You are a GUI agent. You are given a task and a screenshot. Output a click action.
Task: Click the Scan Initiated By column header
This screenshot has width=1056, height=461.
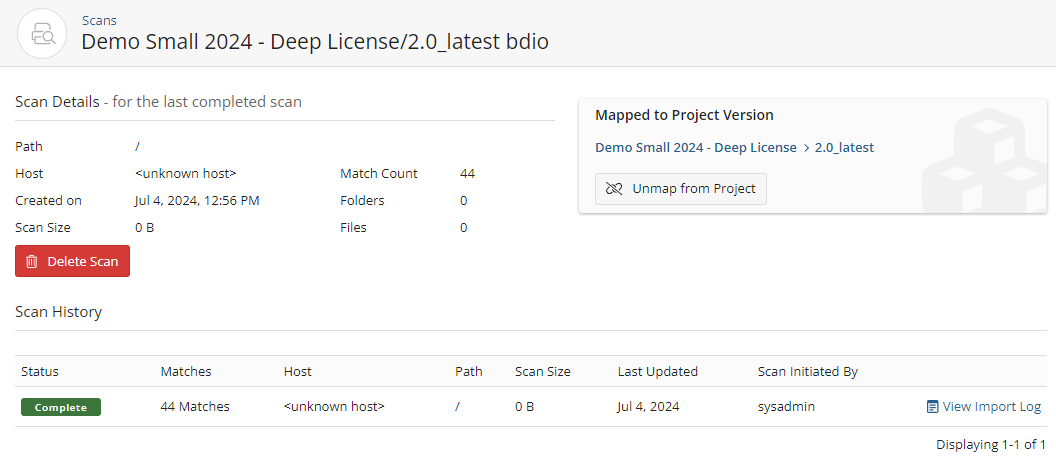pyautogui.click(x=807, y=371)
